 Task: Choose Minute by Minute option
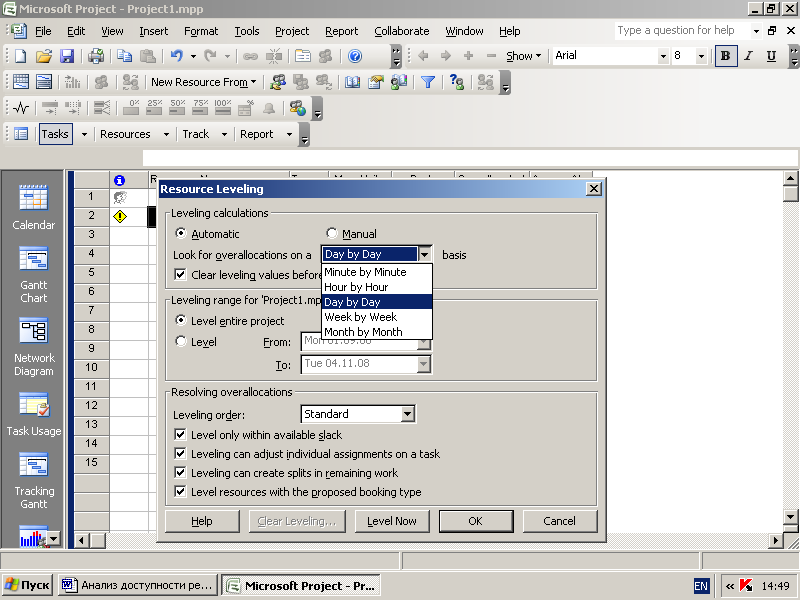point(377,272)
